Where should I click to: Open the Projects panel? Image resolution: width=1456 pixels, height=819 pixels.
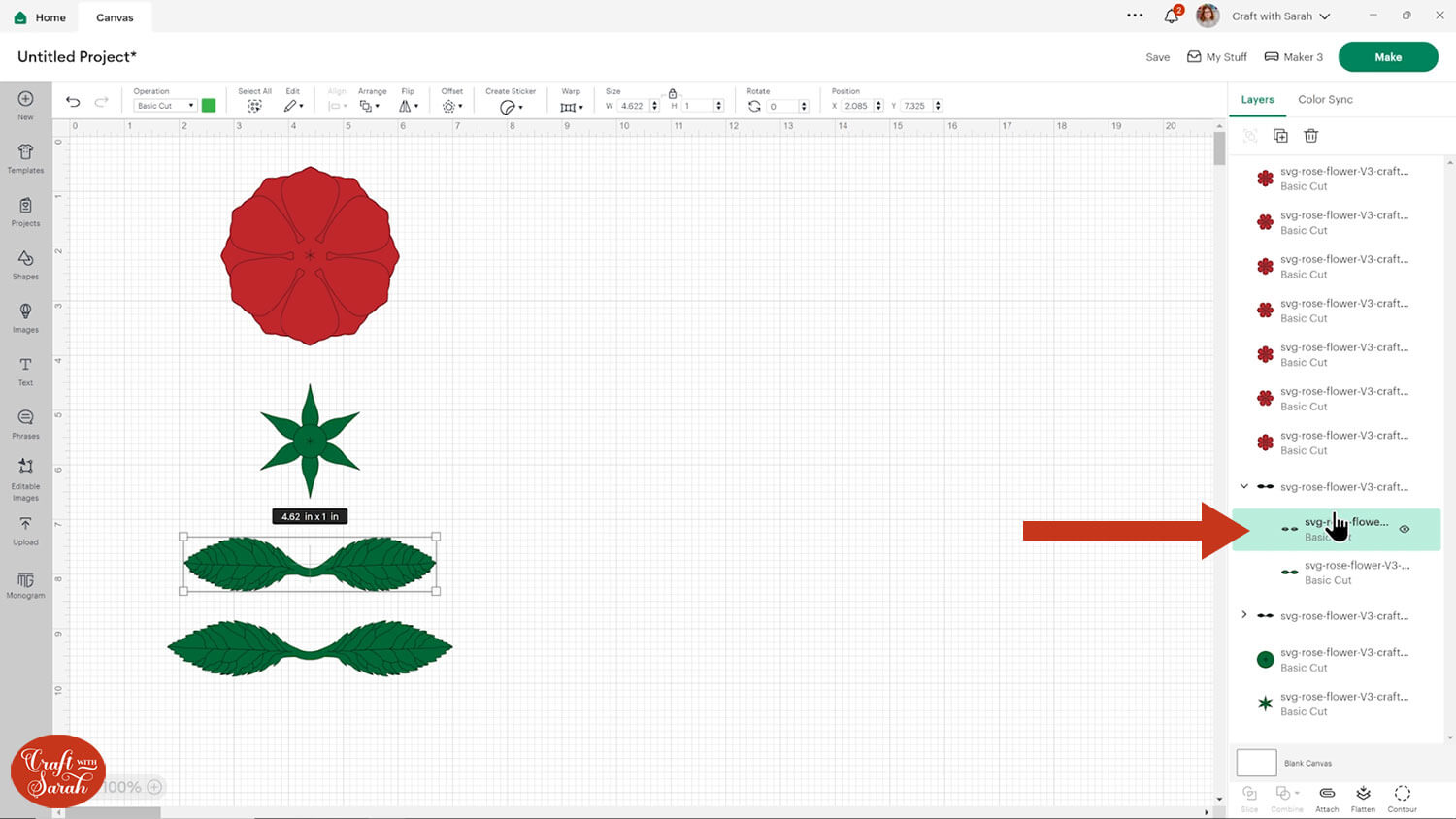25,211
